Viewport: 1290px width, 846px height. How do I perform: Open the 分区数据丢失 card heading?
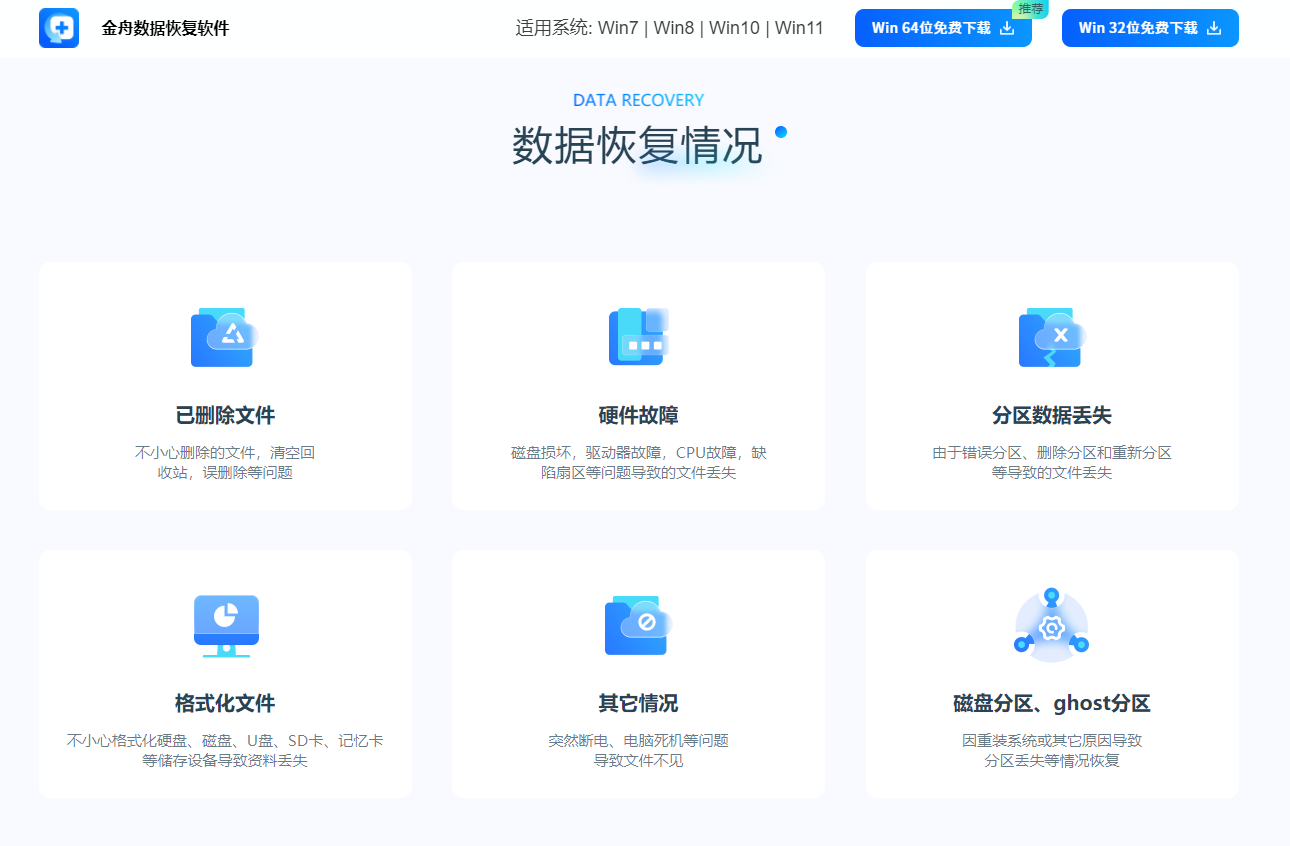(1052, 415)
